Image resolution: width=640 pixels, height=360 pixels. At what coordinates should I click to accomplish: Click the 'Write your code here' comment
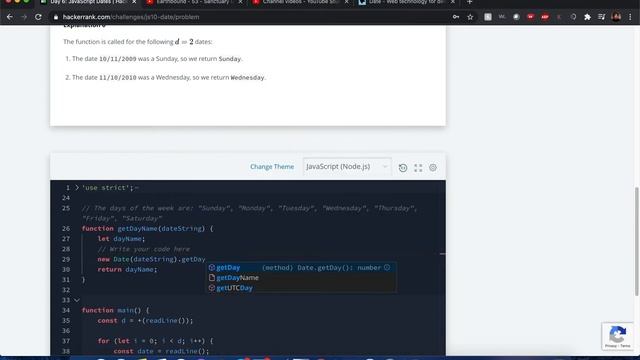pos(144,249)
